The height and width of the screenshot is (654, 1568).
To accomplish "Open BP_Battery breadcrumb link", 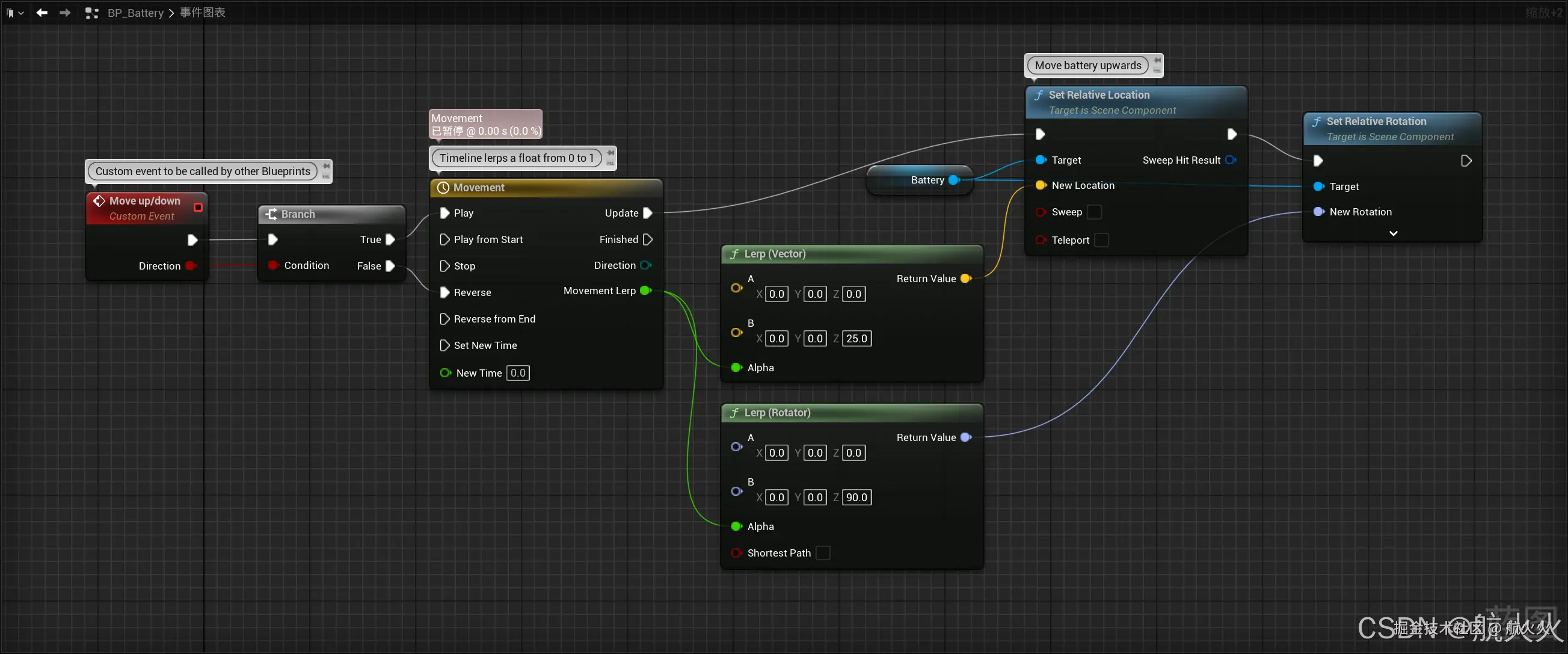I will pyautogui.click(x=135, y=13).
